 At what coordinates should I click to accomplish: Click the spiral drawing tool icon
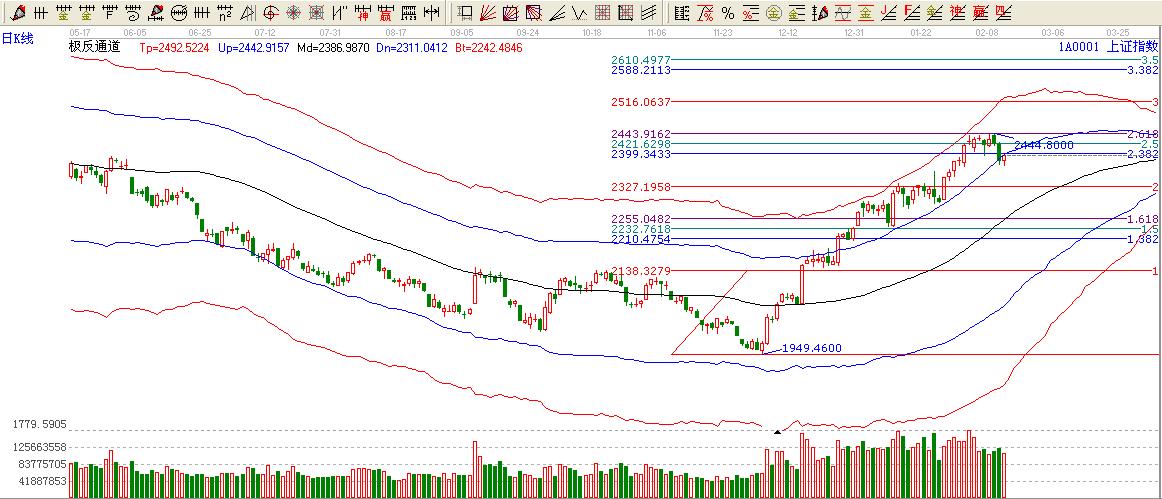132,13
